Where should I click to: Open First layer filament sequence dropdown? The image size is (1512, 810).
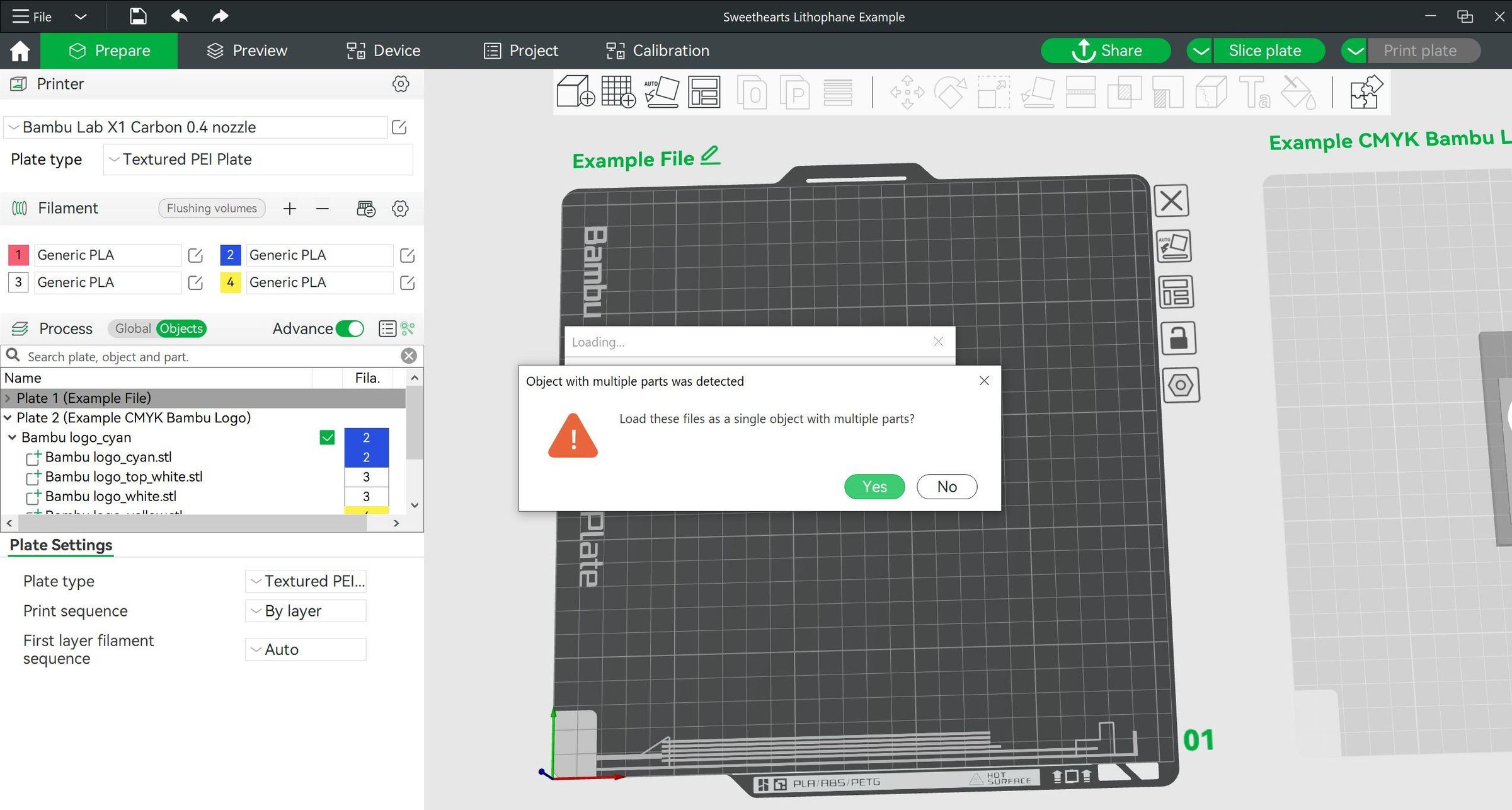coord(306,649)
